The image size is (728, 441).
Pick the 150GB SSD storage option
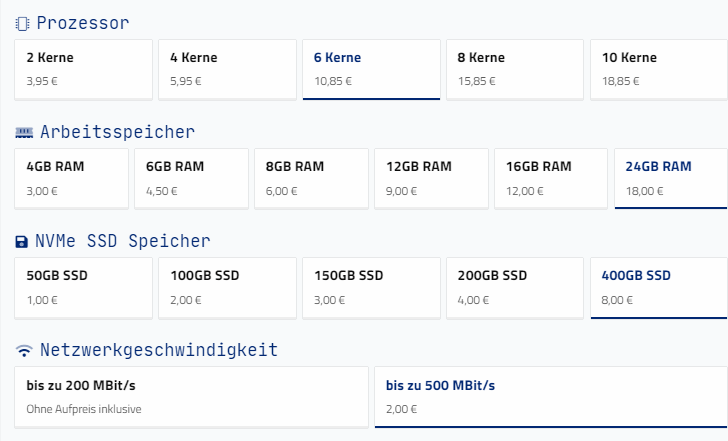[x=371, y=288]
